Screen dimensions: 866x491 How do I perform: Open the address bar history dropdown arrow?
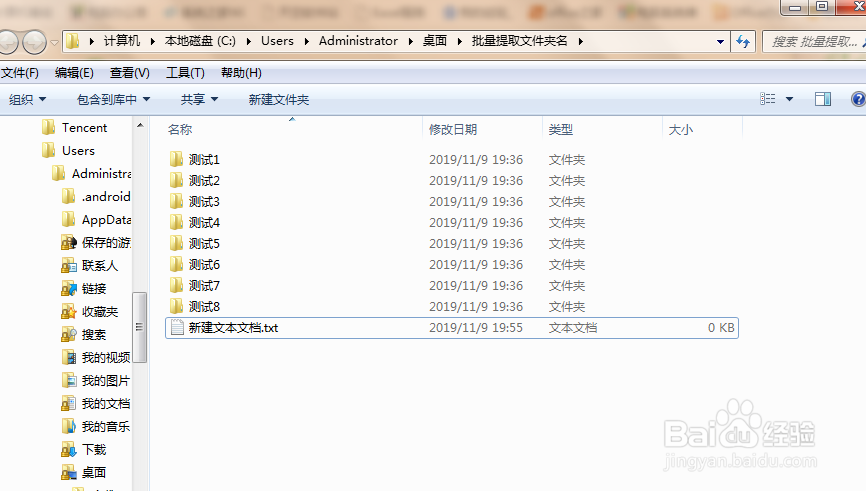(720, 41)
